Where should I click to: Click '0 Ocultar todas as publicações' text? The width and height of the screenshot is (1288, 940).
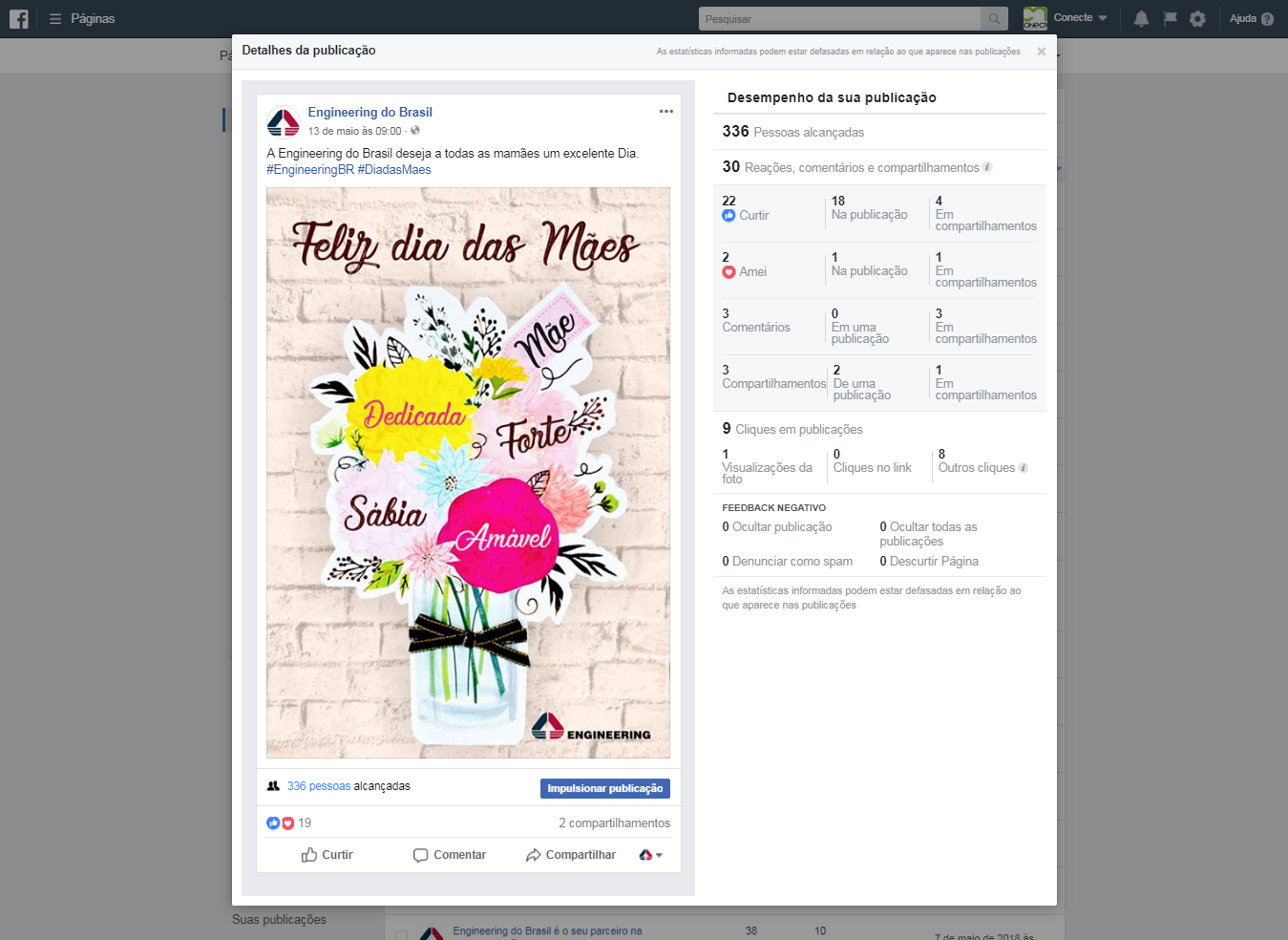929,534
